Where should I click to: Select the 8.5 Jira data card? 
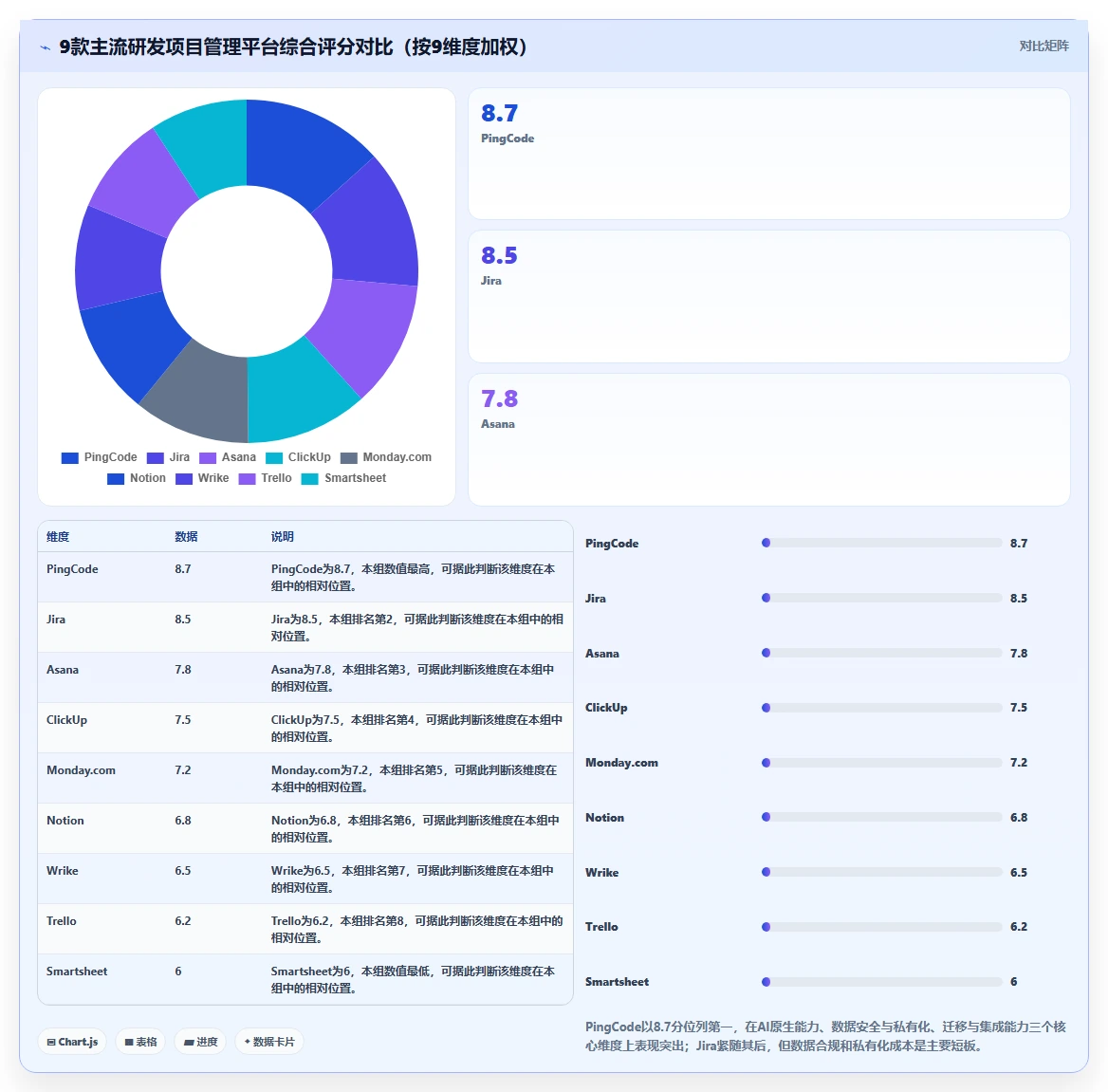point(768,297)
